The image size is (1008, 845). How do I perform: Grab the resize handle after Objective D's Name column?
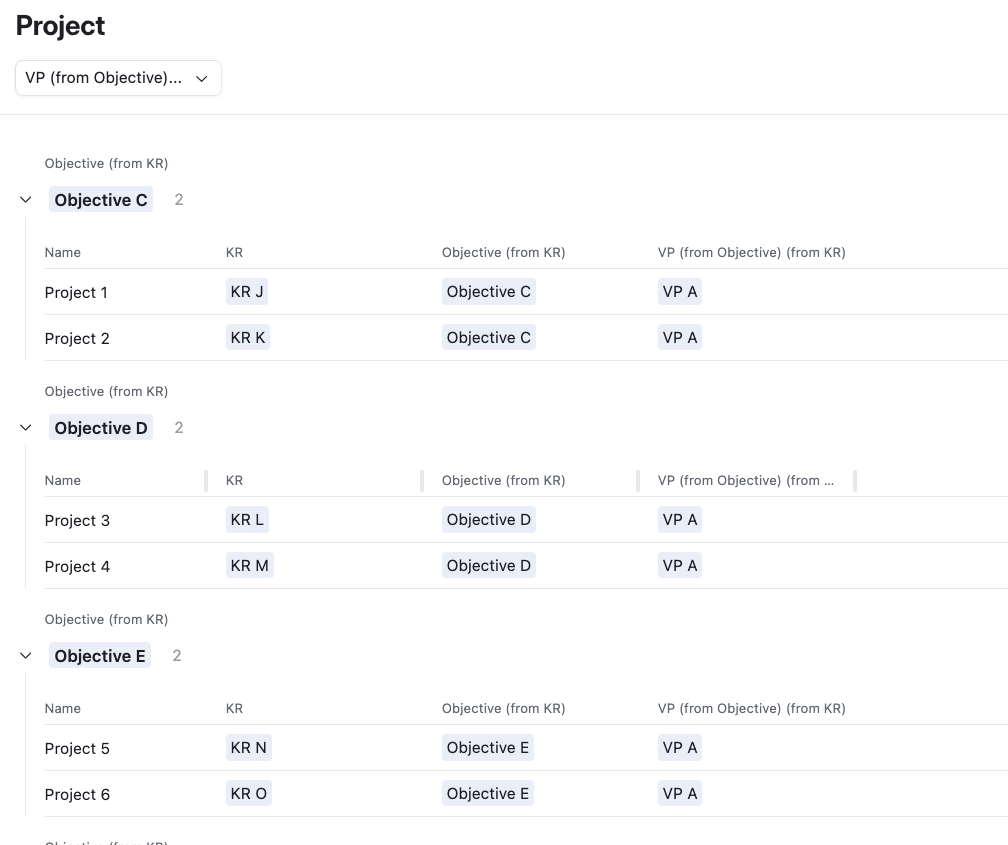pyautogui.click(x=206, y=481)
